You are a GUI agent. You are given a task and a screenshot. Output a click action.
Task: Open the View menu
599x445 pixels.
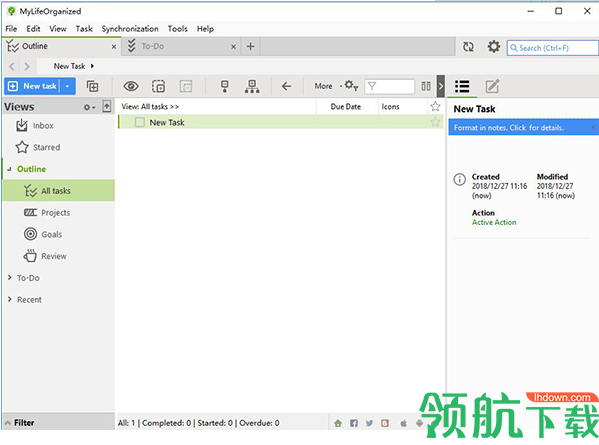[58, 29]
